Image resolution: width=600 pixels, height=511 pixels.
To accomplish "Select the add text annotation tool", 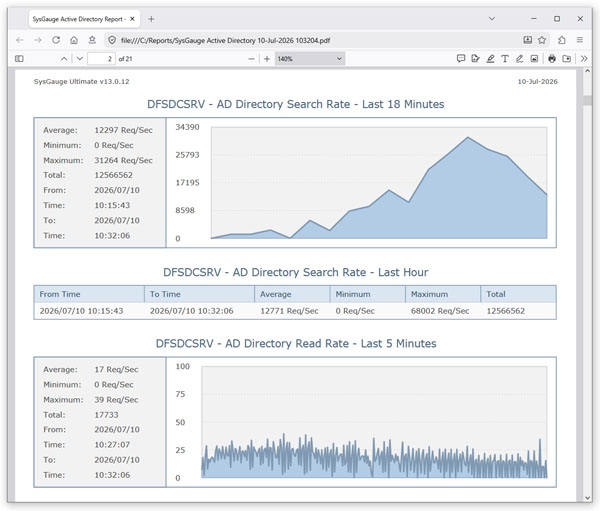I will pyautogui.click(x=505, y=59).
